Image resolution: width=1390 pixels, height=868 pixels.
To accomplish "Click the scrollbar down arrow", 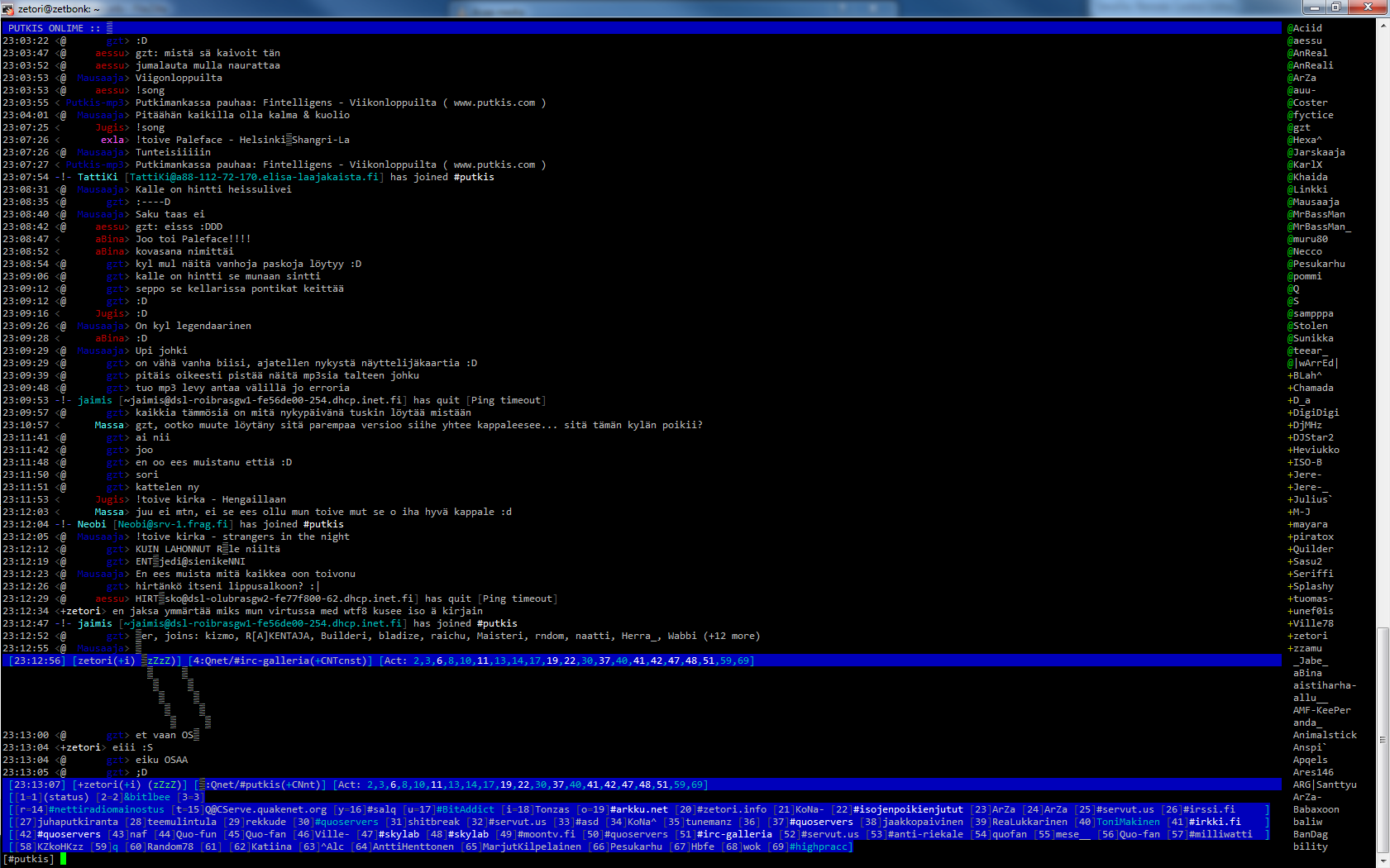I will (x=1383, y=861).
